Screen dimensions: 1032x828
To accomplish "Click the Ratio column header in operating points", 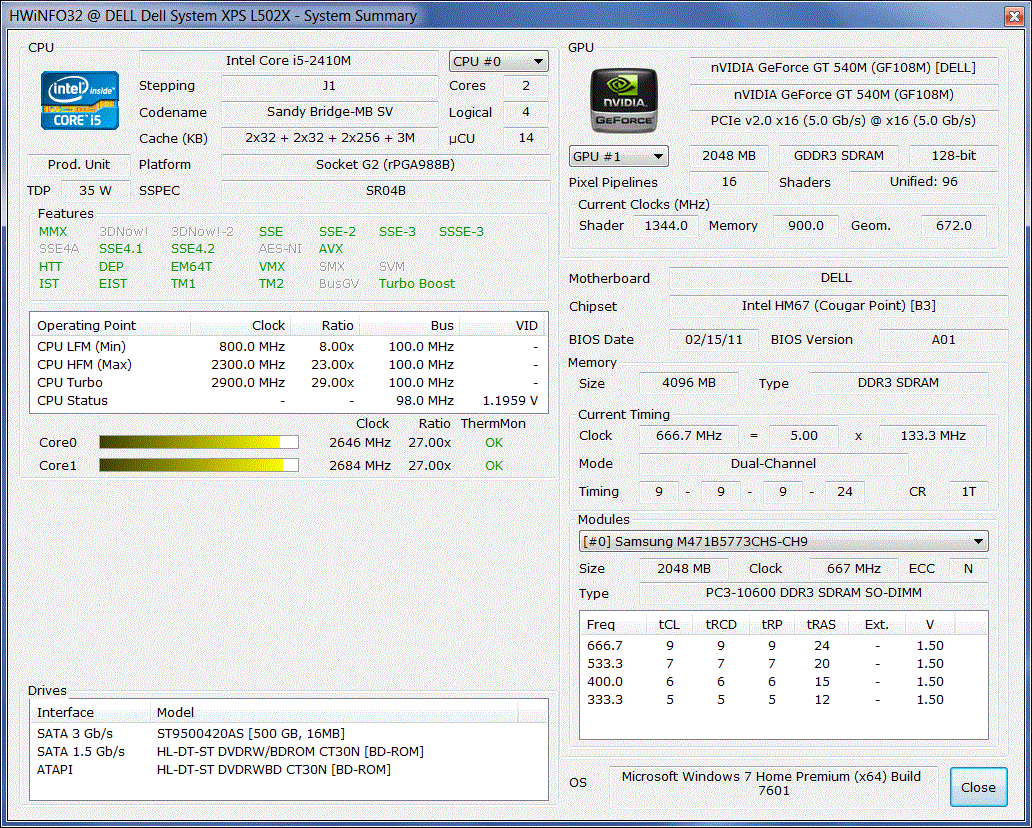I will [x=325, y=325].
